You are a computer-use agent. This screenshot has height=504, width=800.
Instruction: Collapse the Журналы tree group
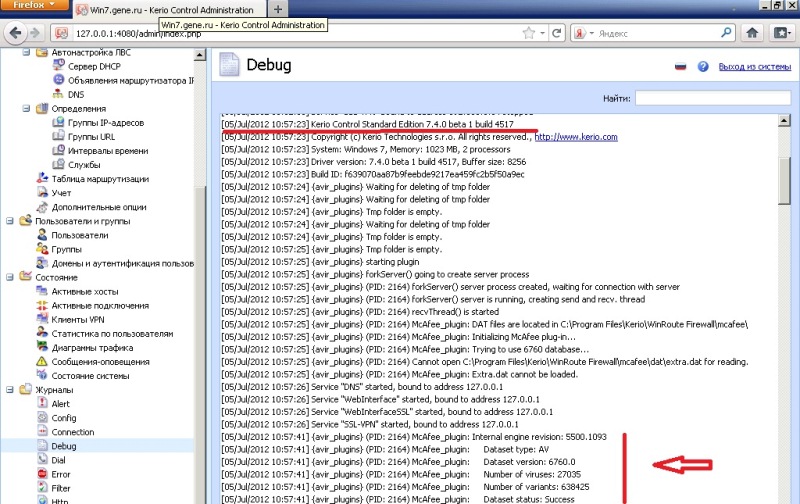(10, 390)
